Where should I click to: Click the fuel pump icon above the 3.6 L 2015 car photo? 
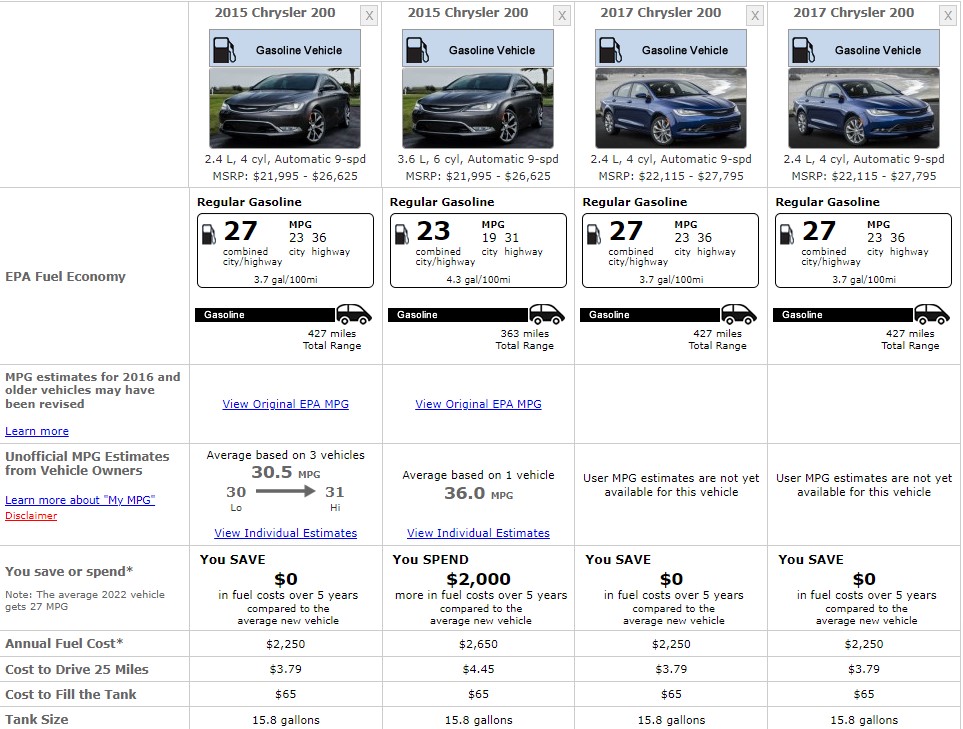pos(417,50)
